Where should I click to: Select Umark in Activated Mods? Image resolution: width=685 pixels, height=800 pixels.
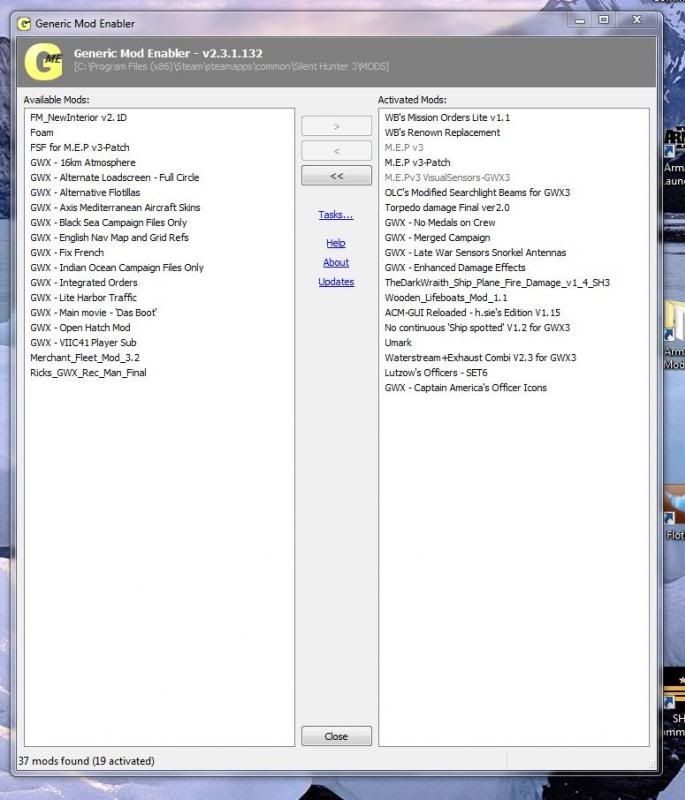398,342
